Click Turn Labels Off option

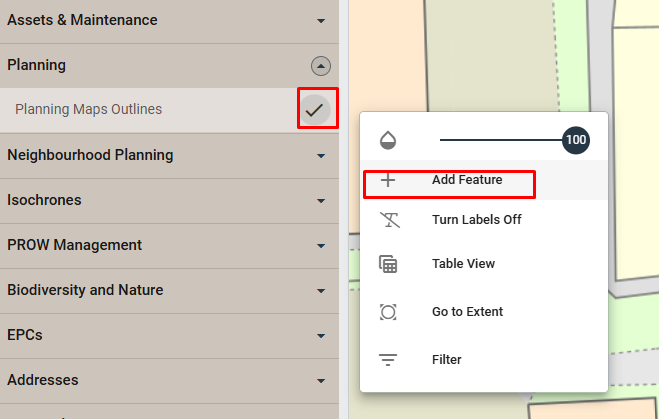click(x=476, y=220)
